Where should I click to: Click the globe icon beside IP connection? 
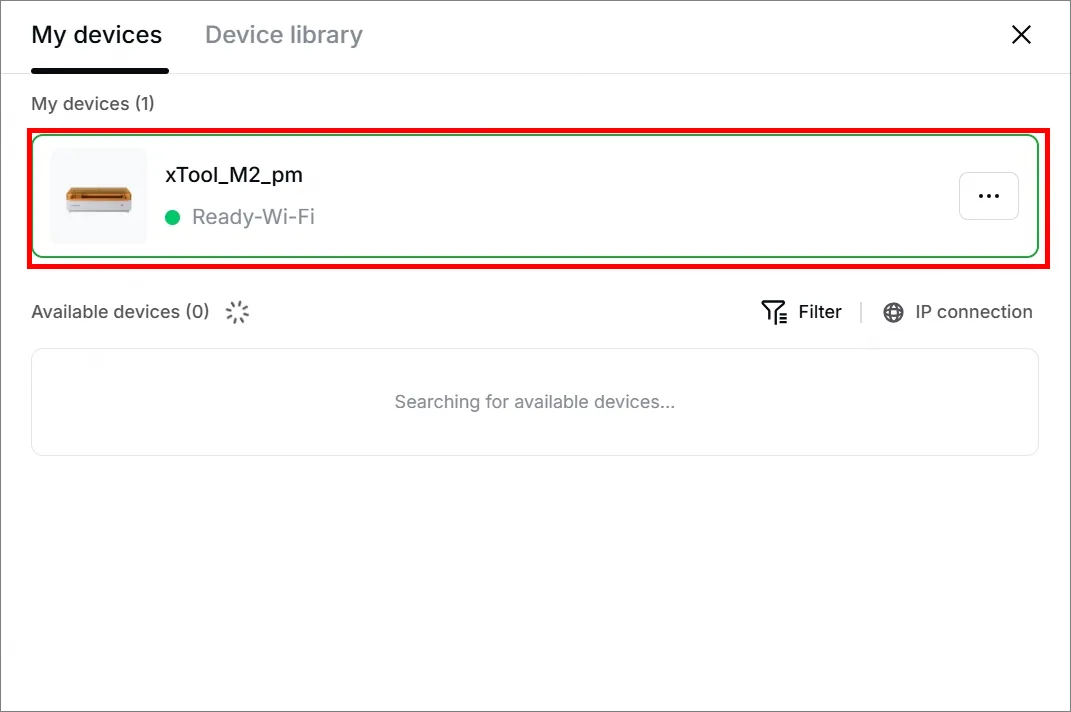[893, 312]
